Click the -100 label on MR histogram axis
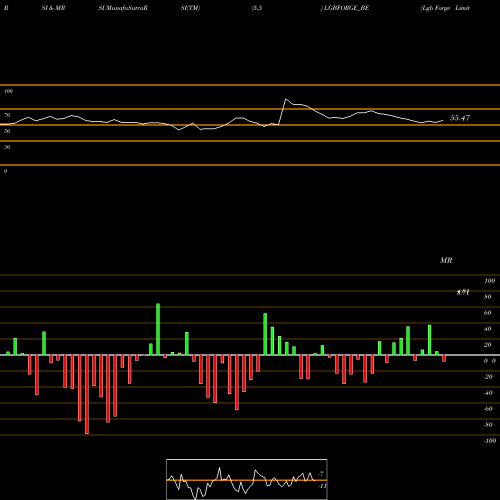 490,441
